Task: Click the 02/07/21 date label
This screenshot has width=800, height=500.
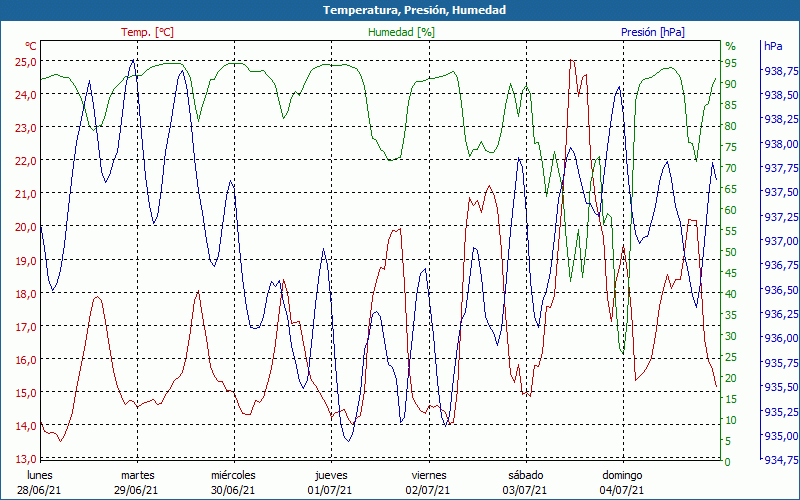Action: pos(428,491)
